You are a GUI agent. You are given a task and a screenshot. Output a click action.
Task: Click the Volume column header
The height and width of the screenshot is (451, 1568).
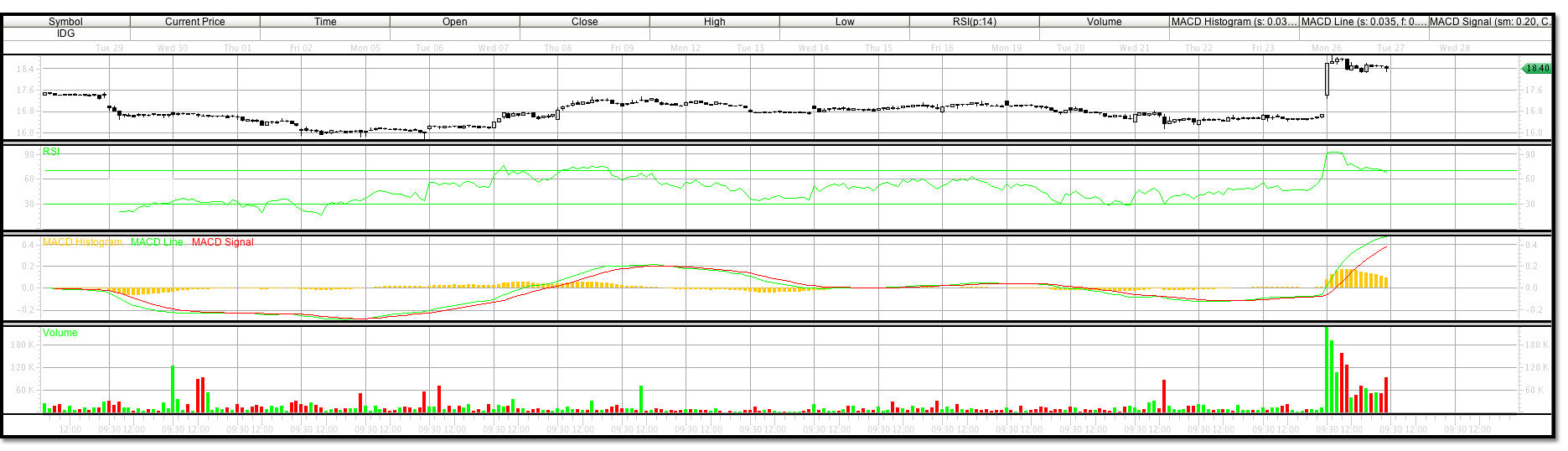pyautogui.click(x=1104, y=22)
